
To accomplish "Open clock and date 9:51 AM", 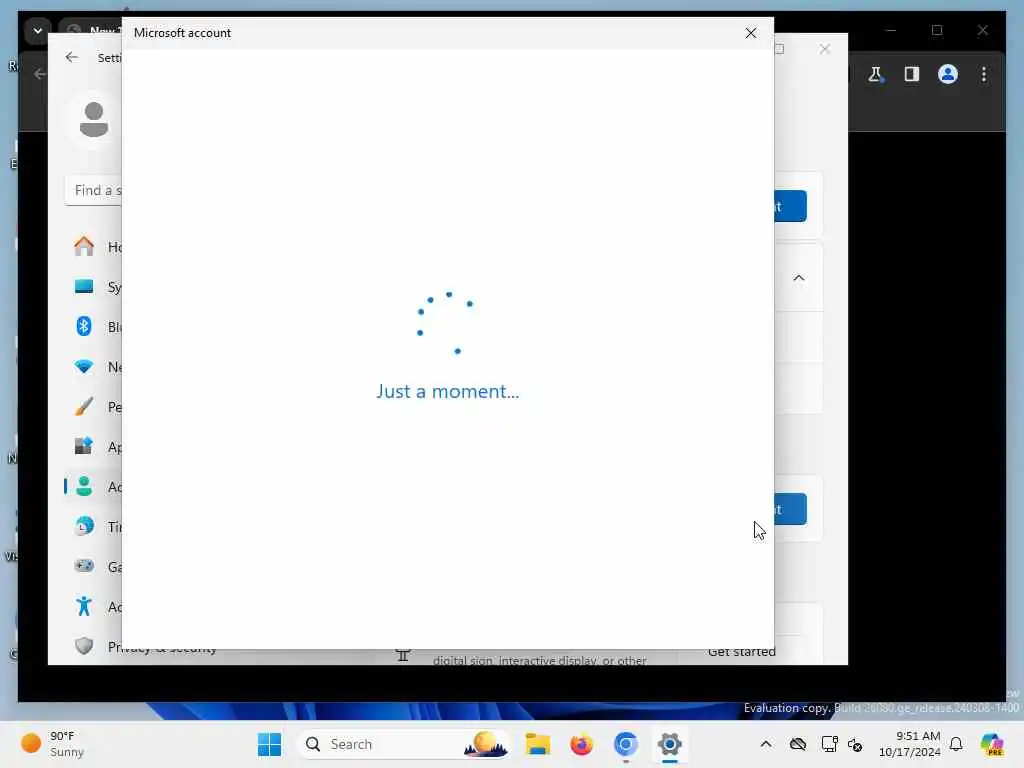I will [x=910, y=744].
